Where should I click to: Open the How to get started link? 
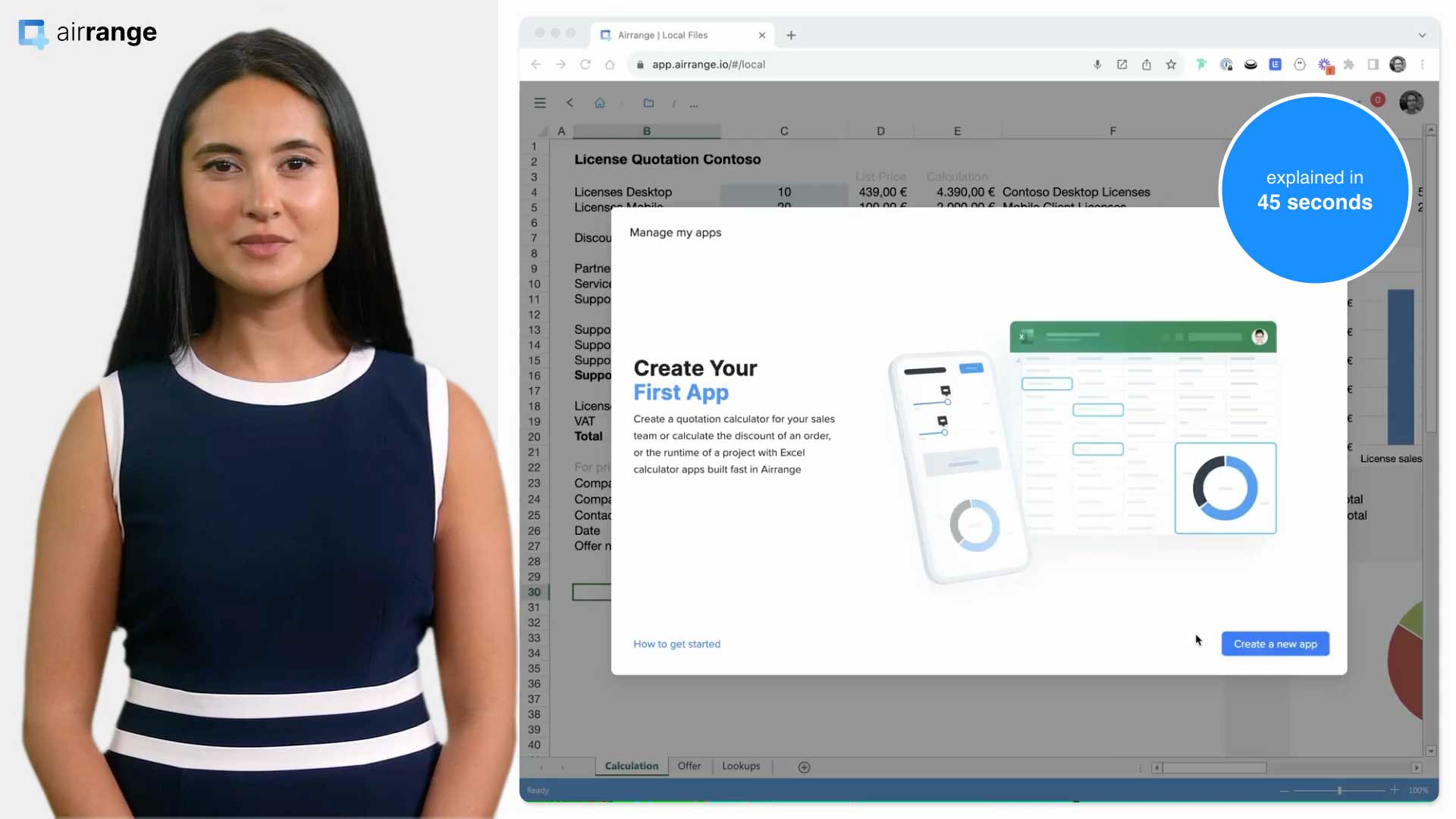click(x=676, y=644)
